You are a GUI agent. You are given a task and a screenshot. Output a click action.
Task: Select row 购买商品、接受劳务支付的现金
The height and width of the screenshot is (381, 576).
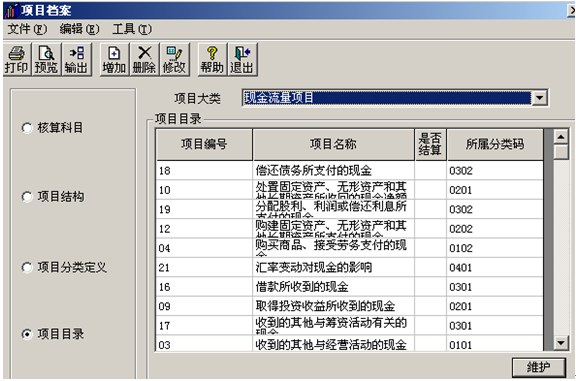350,248
